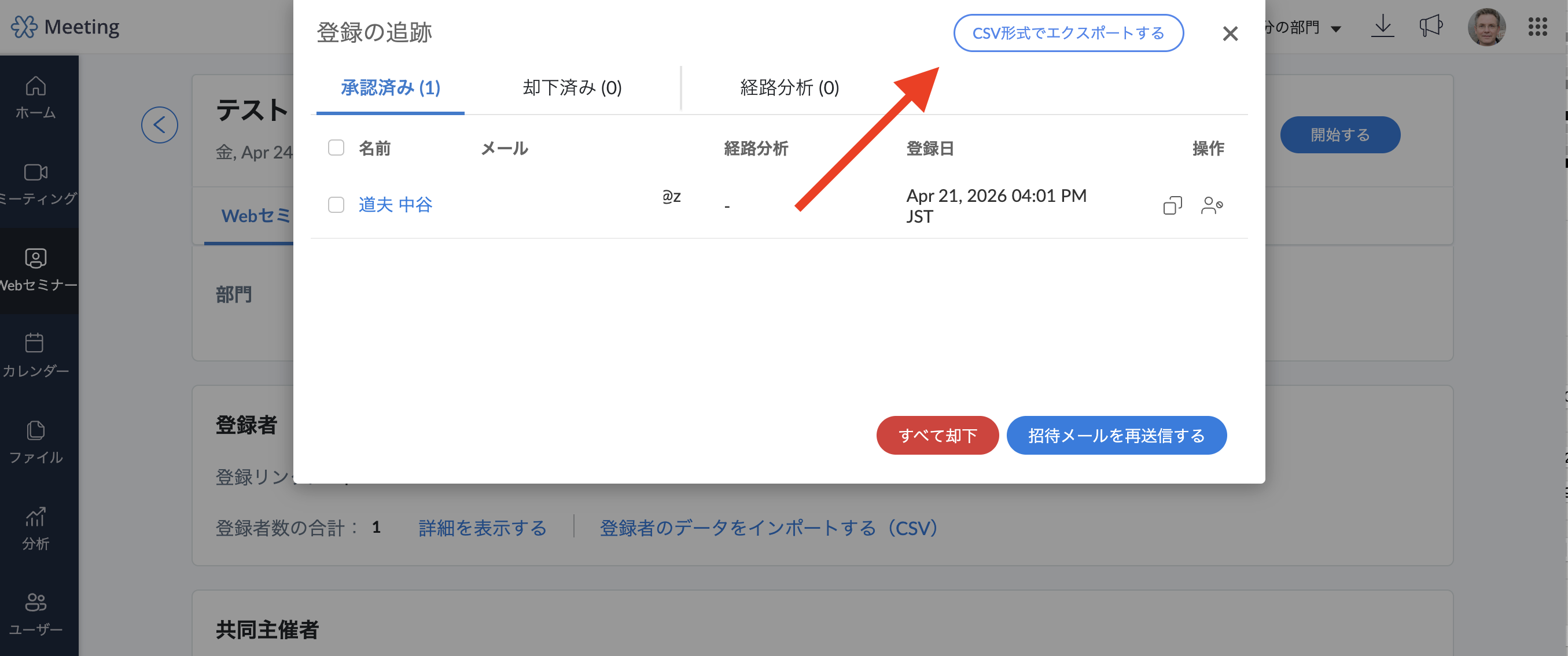This screenshot has width=1568, height=656.
Task: Click the copy icon in the registrant row
Action: [x=1172, y=205]
